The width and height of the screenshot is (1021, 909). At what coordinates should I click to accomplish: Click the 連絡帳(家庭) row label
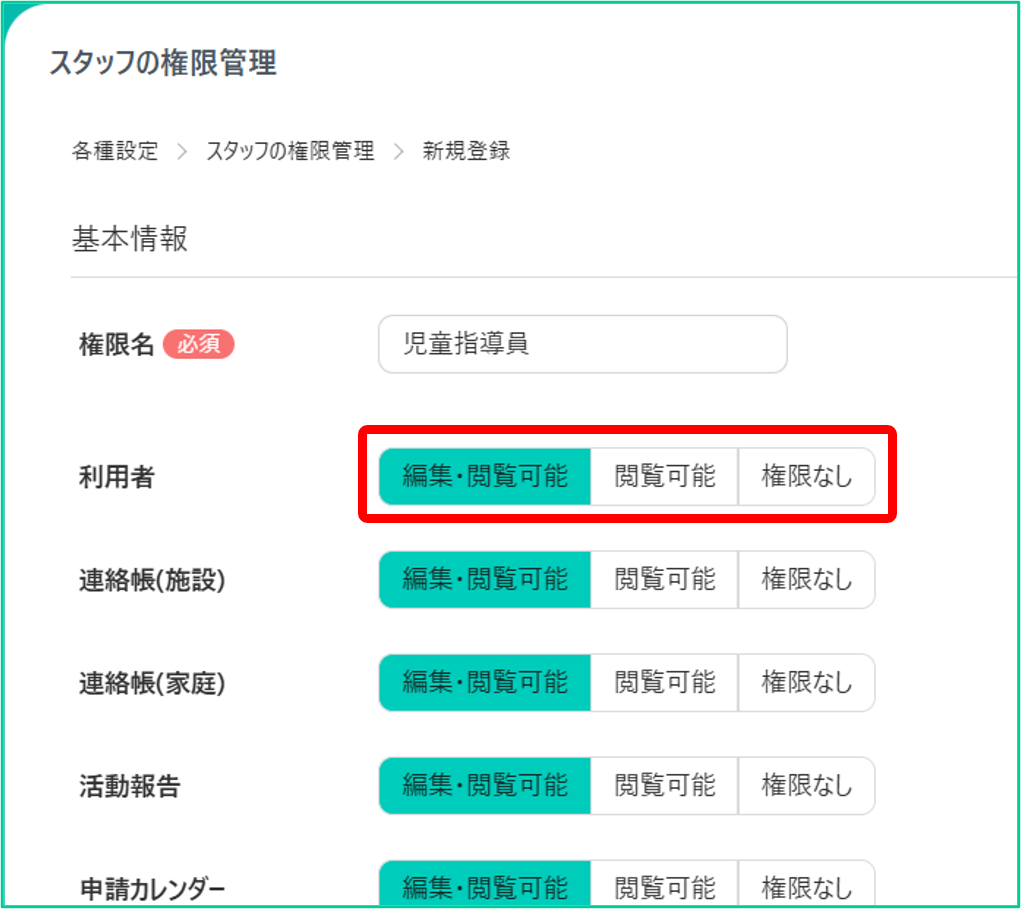coord(152,684)
